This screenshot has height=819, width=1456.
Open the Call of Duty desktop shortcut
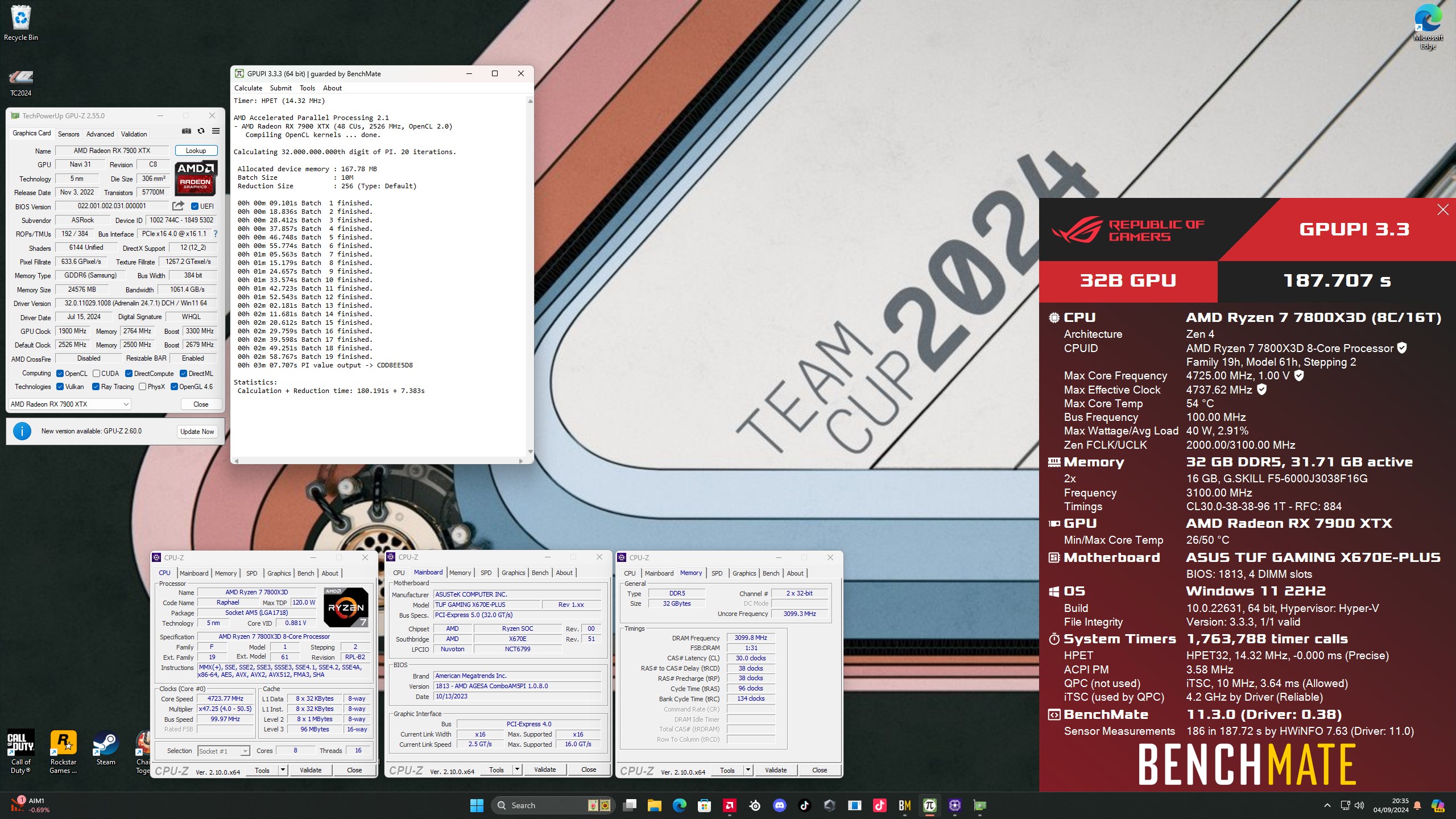pos(21,751)
